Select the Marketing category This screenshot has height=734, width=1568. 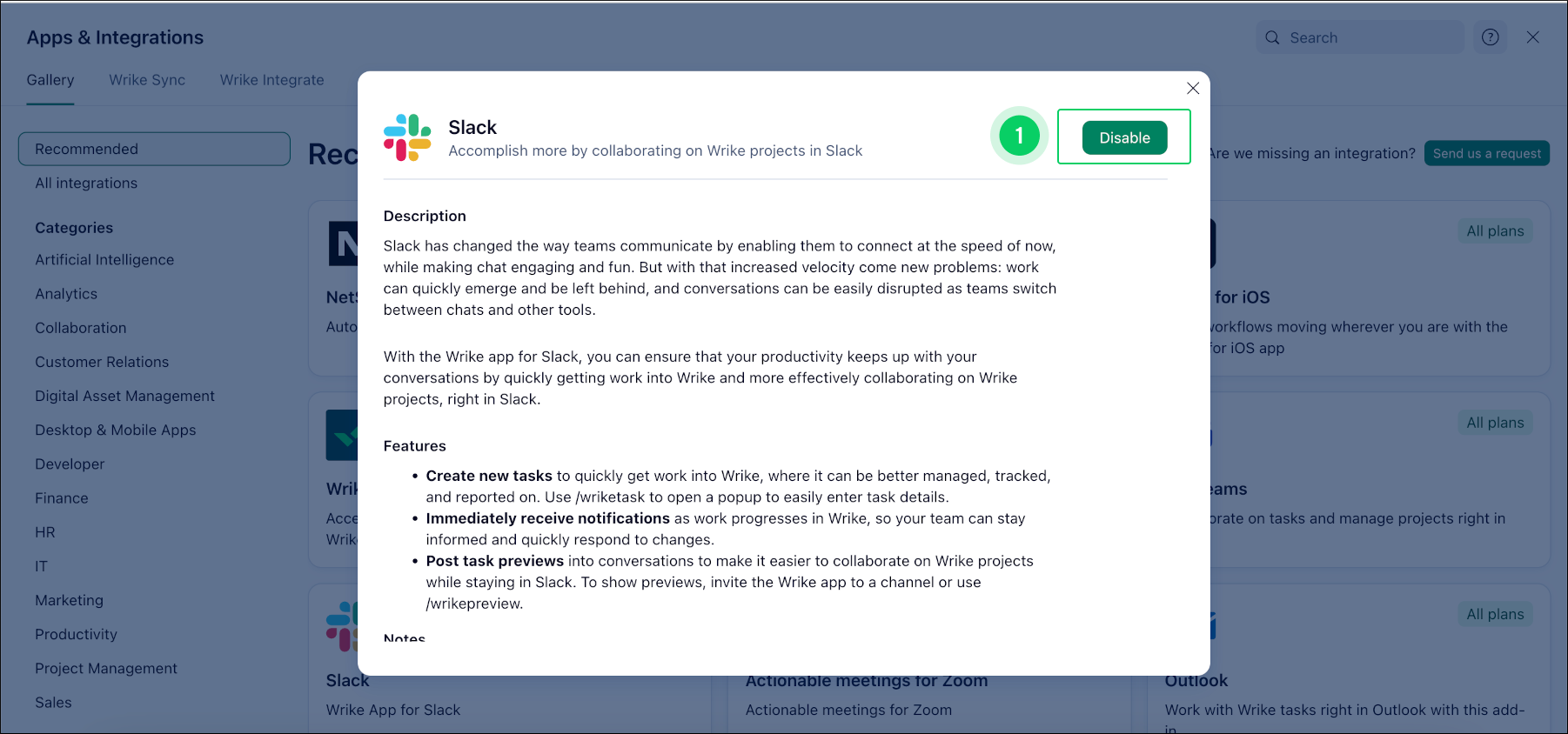[x=69, y=600]
